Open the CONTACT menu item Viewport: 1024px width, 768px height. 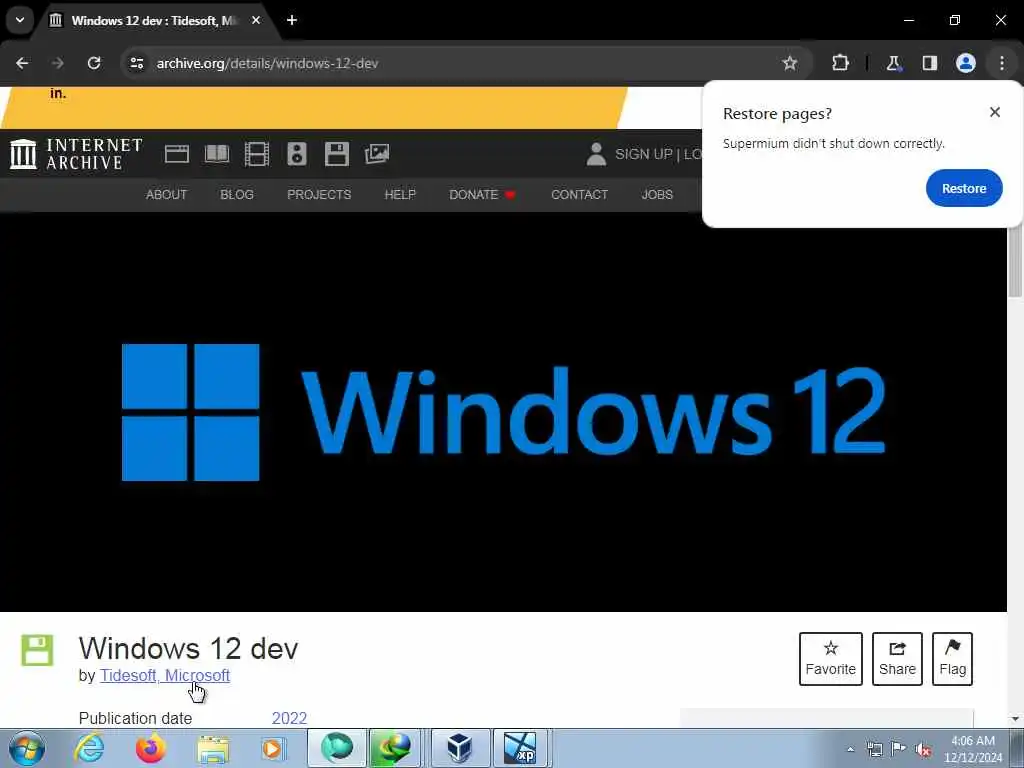pyautogui.click(x=579, y=195)
